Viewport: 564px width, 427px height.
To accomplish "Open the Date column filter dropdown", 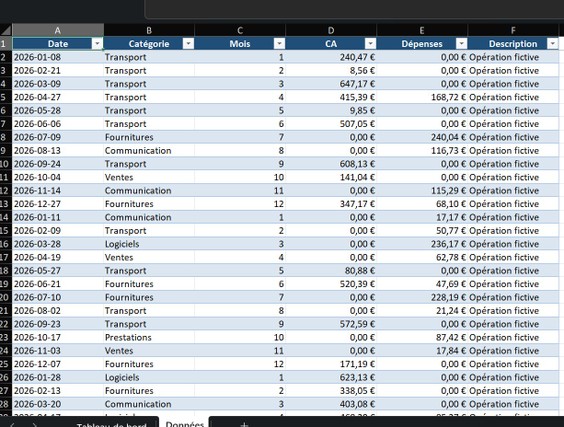I will coord(97,44).
